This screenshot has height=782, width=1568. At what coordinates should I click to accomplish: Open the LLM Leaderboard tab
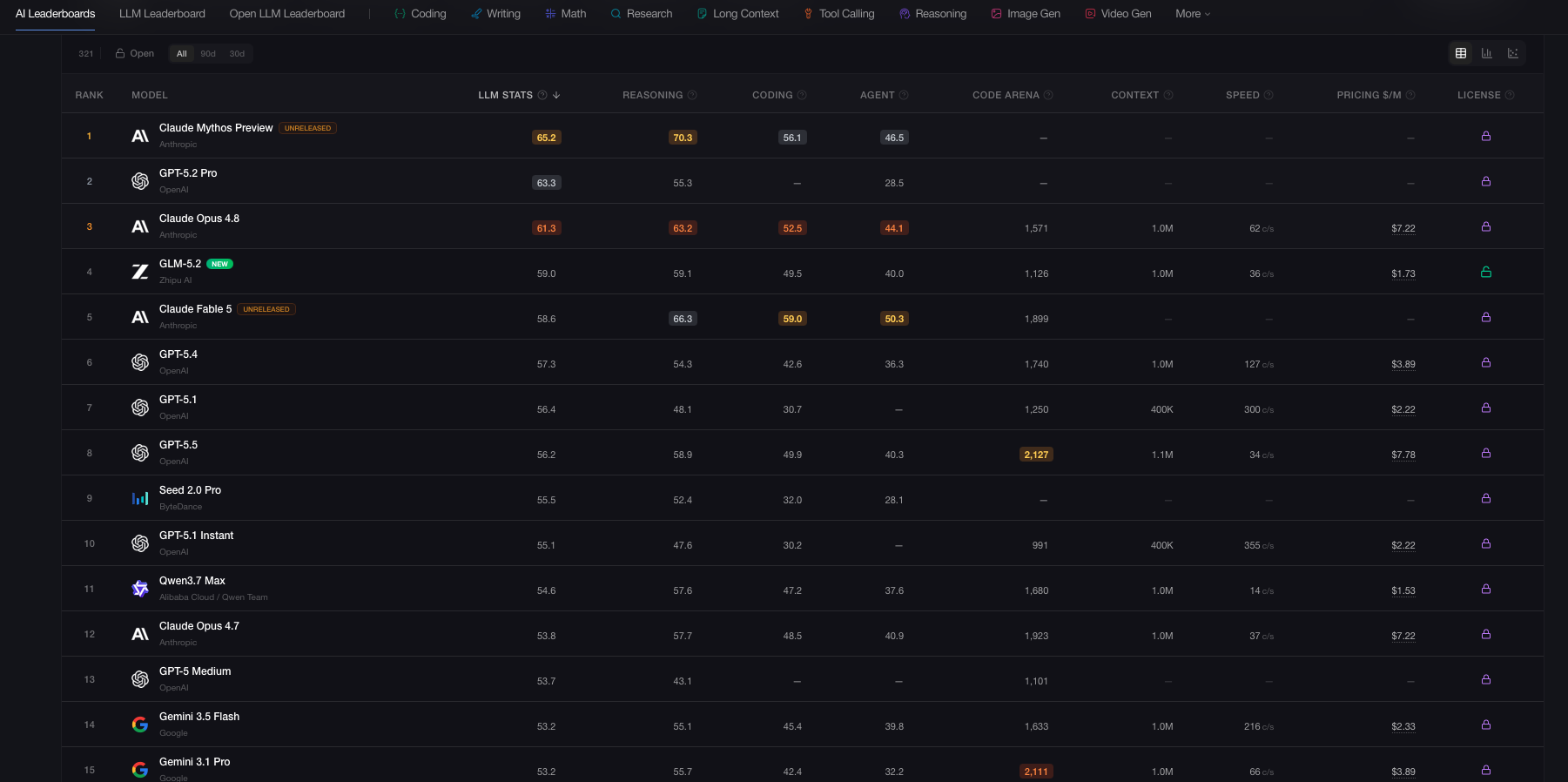coord(162,14)
